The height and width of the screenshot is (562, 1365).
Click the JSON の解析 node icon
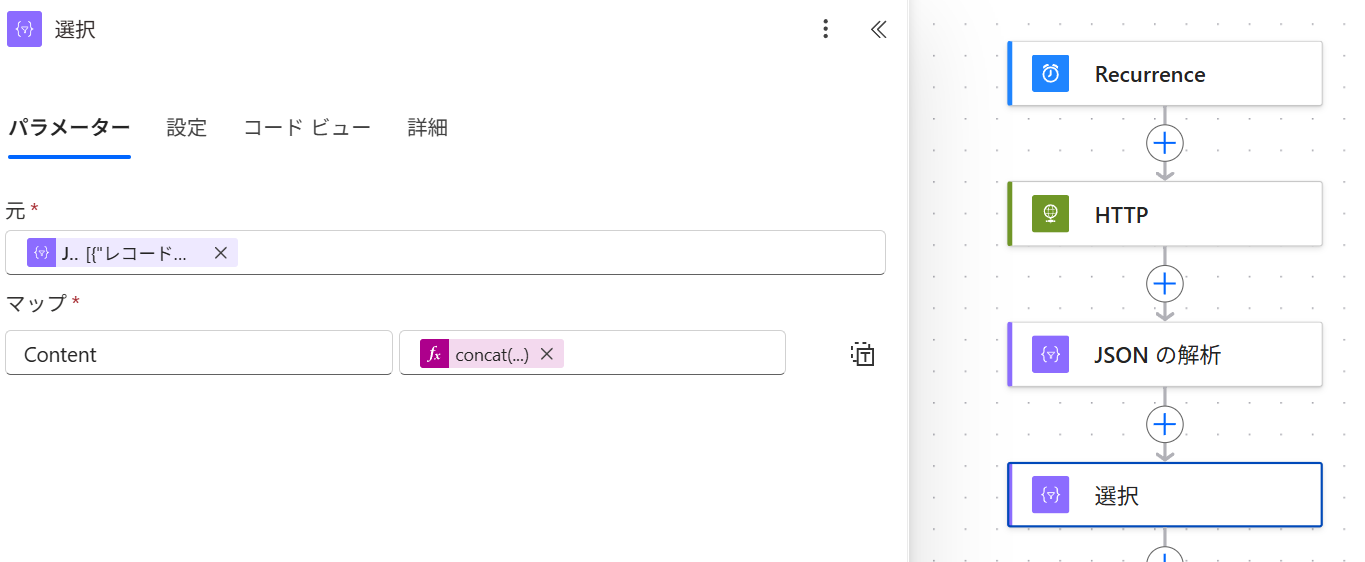1050,354
